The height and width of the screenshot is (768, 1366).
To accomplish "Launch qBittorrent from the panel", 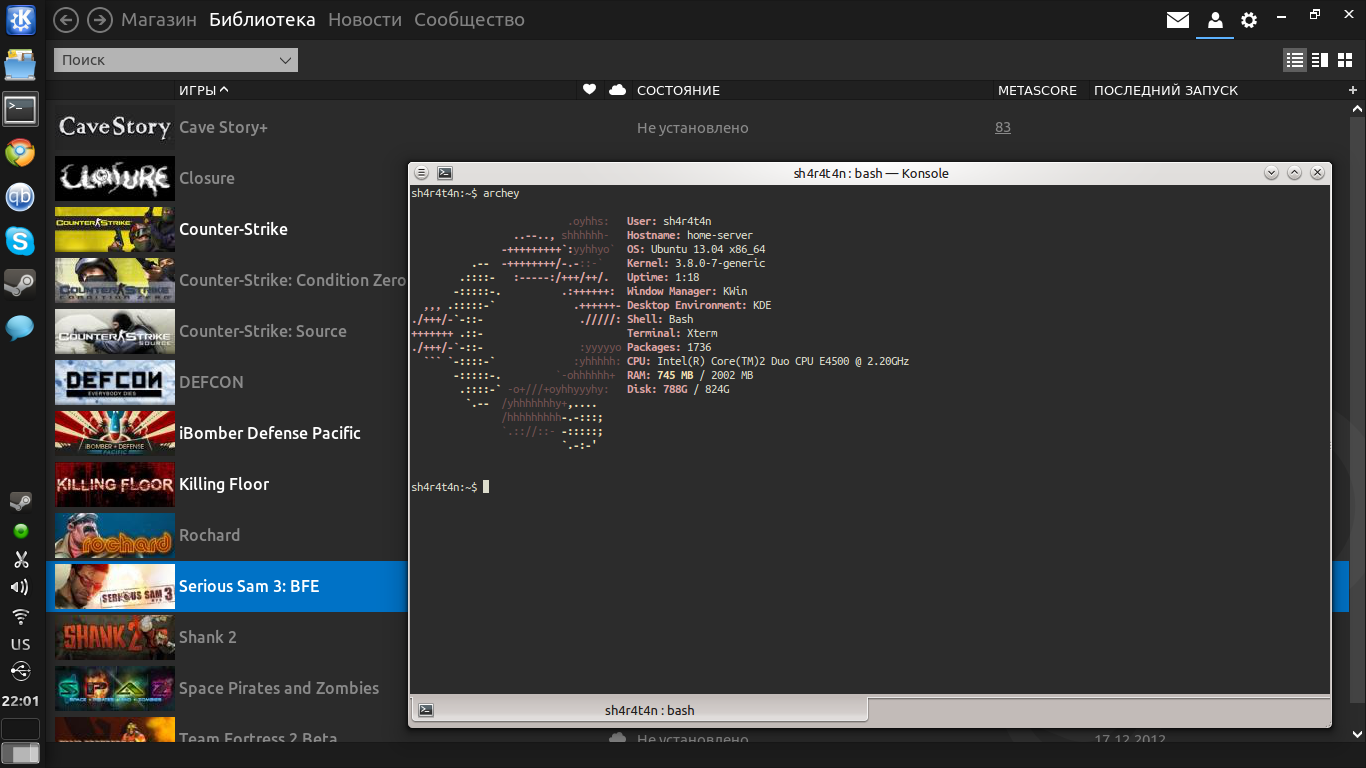I will (20, 197).
